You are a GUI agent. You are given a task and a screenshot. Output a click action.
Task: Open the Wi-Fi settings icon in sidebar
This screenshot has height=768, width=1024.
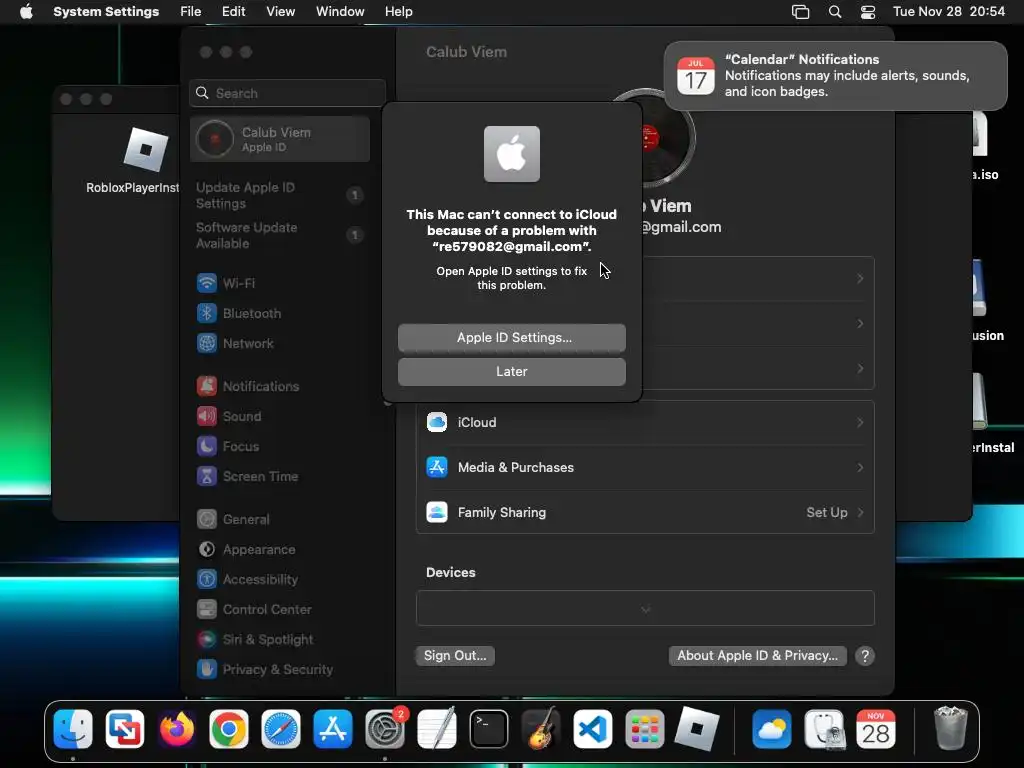(206, 283)
